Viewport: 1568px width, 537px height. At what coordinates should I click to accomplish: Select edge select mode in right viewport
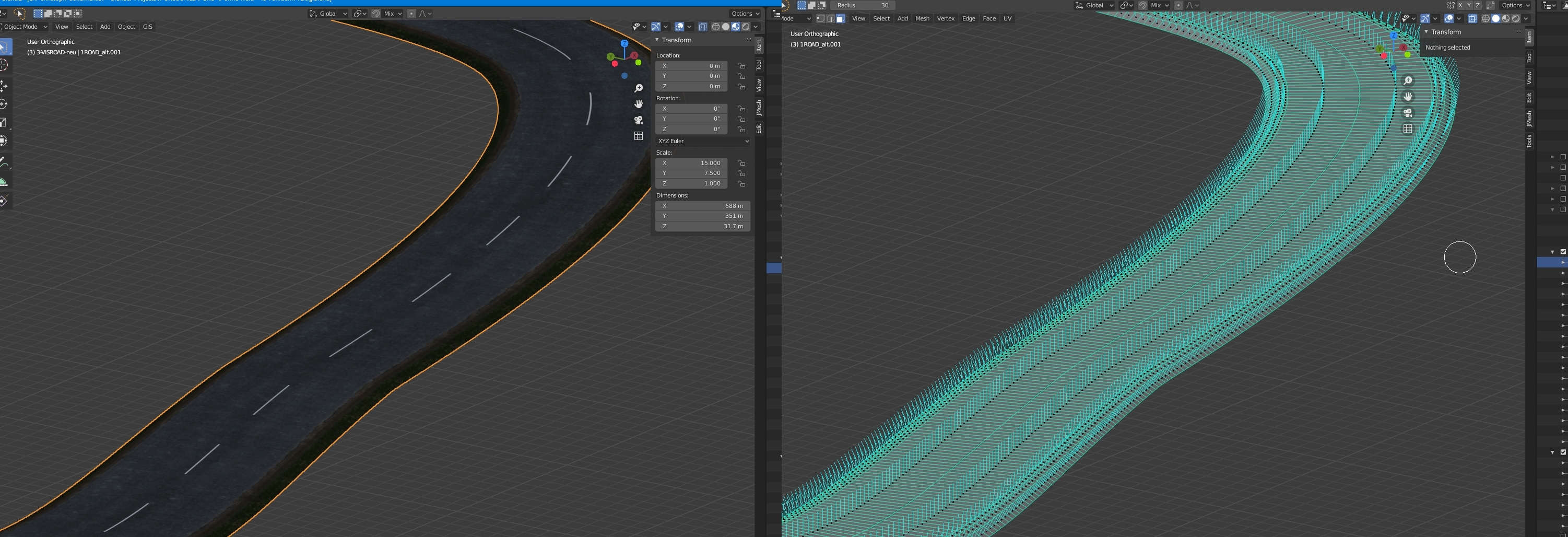click(830, 18)
